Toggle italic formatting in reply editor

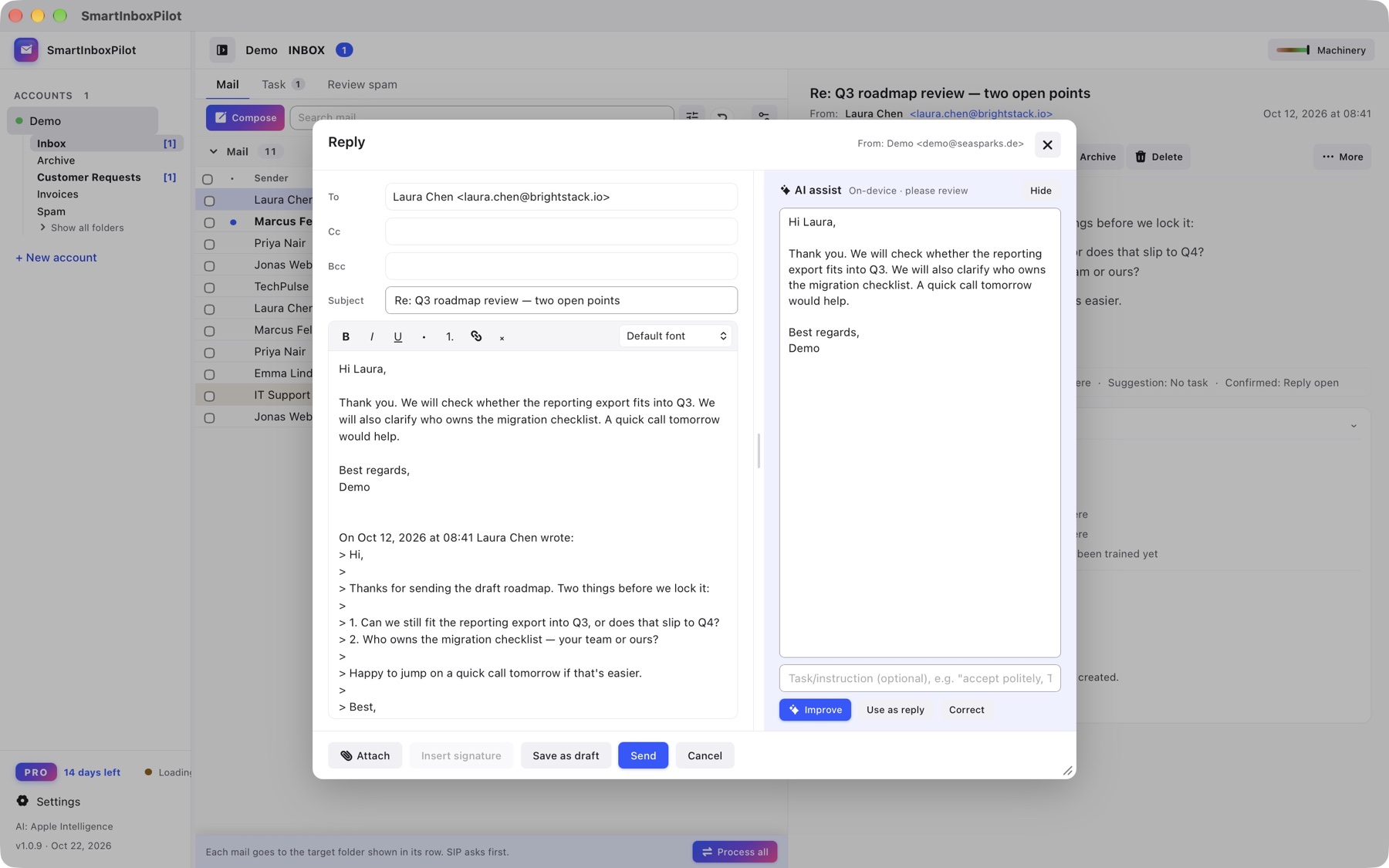click(x=372, y=336)
